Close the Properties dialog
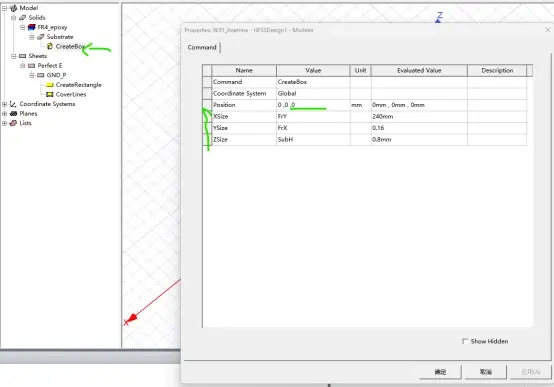 click(547, 30)
